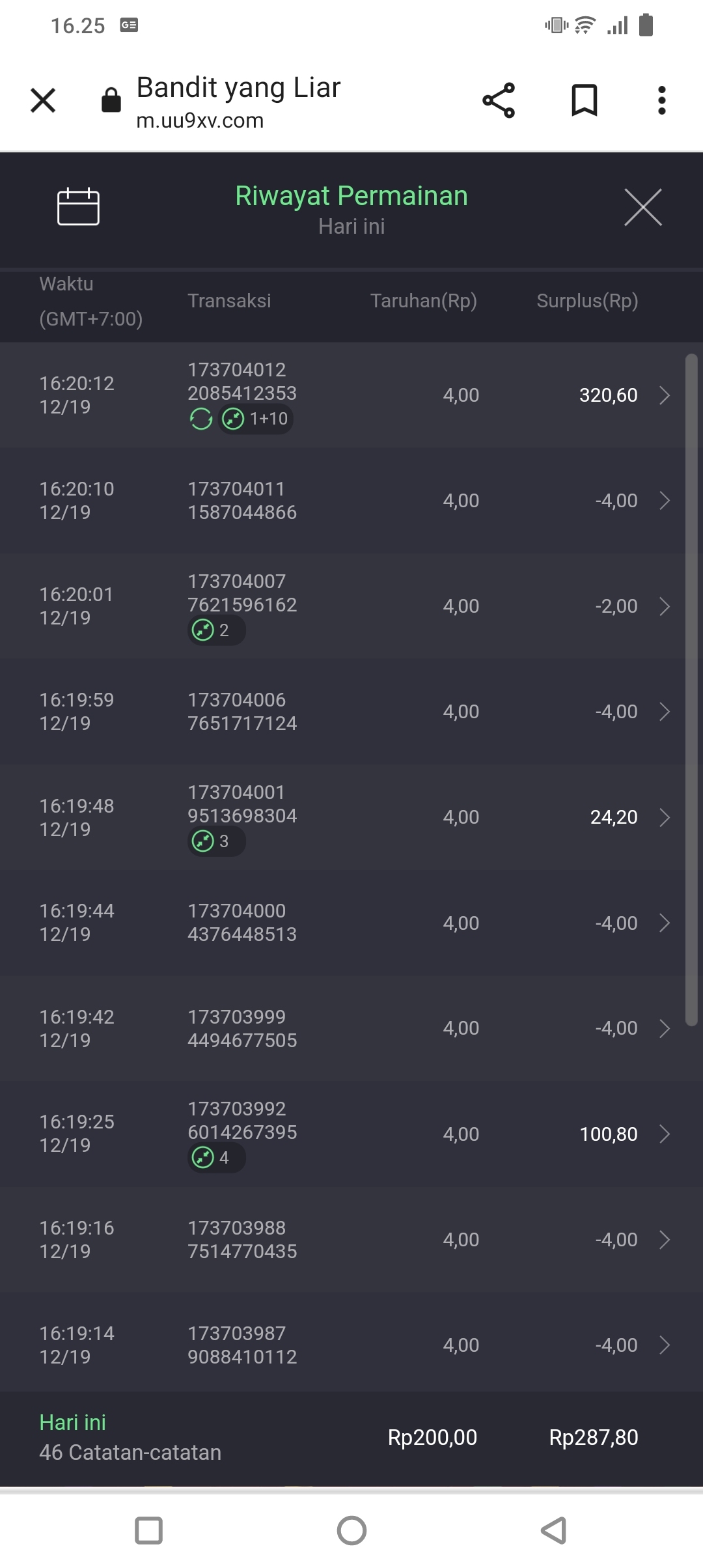703x1568 pixels.
Task: Expand details for the 320,60 surplus row
Action: click(664, 395)
